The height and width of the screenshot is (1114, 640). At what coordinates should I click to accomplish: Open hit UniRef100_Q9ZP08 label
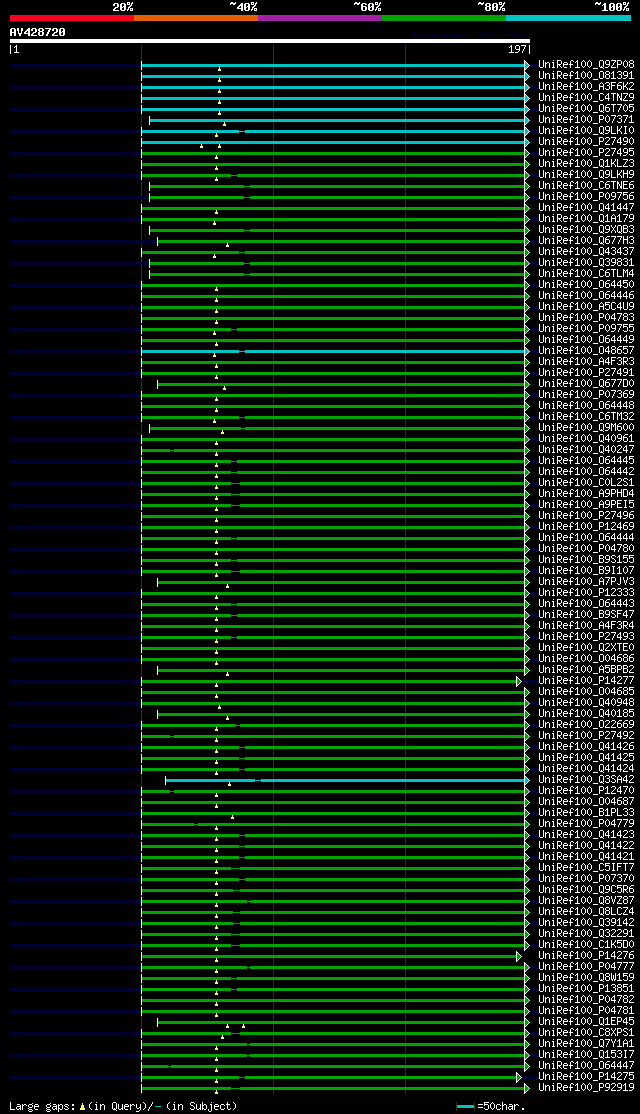click(586, 65)
